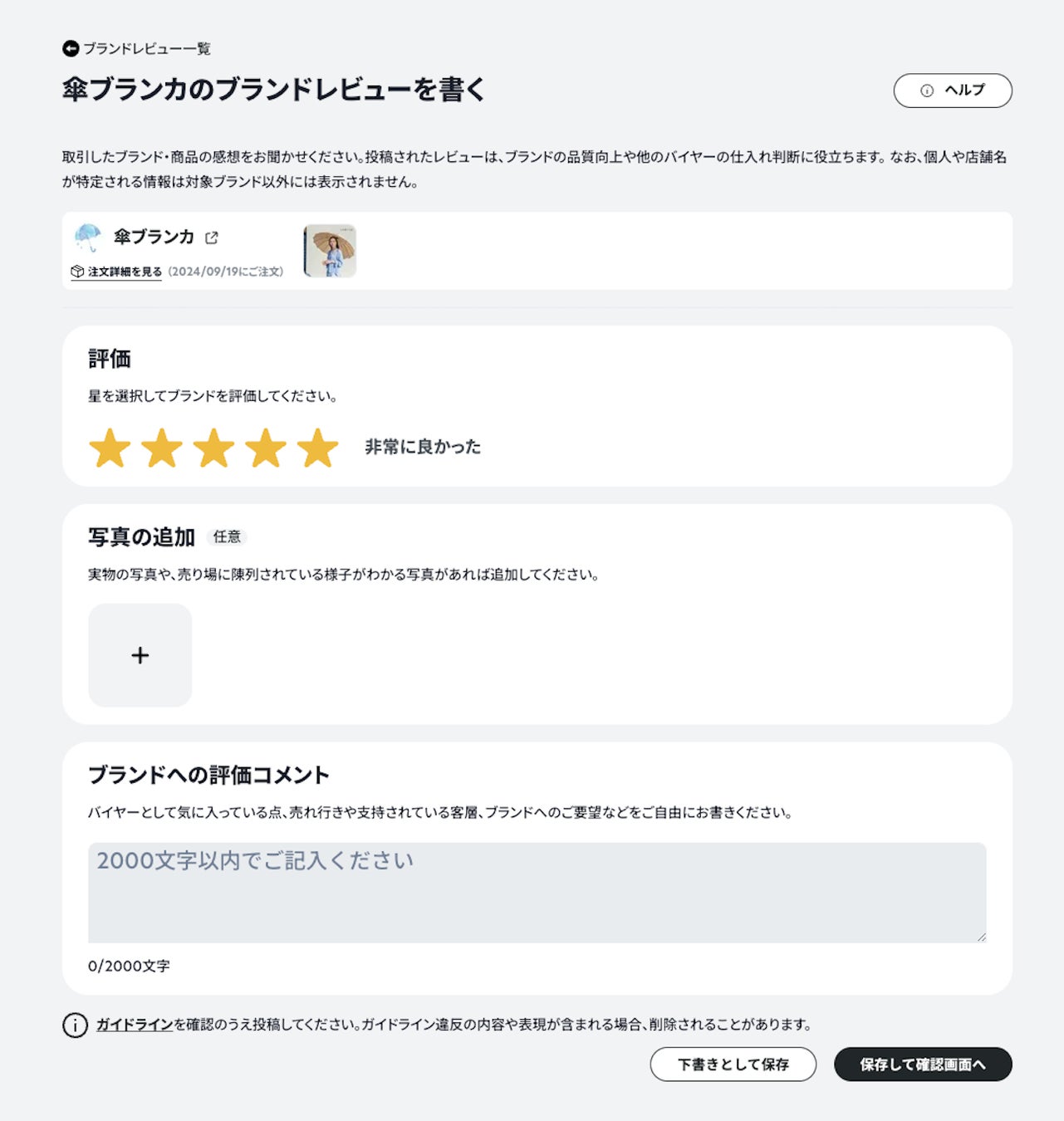Click the info icon beside guideline notice

tap(75, 1026)
